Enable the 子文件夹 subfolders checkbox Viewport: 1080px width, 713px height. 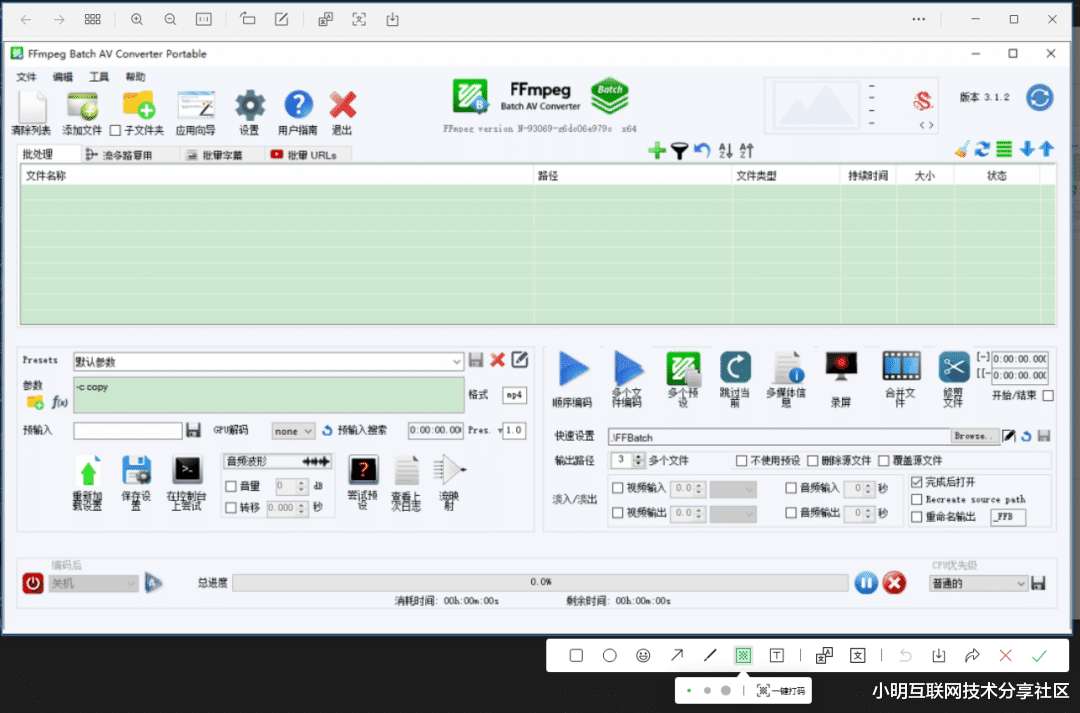116,130
